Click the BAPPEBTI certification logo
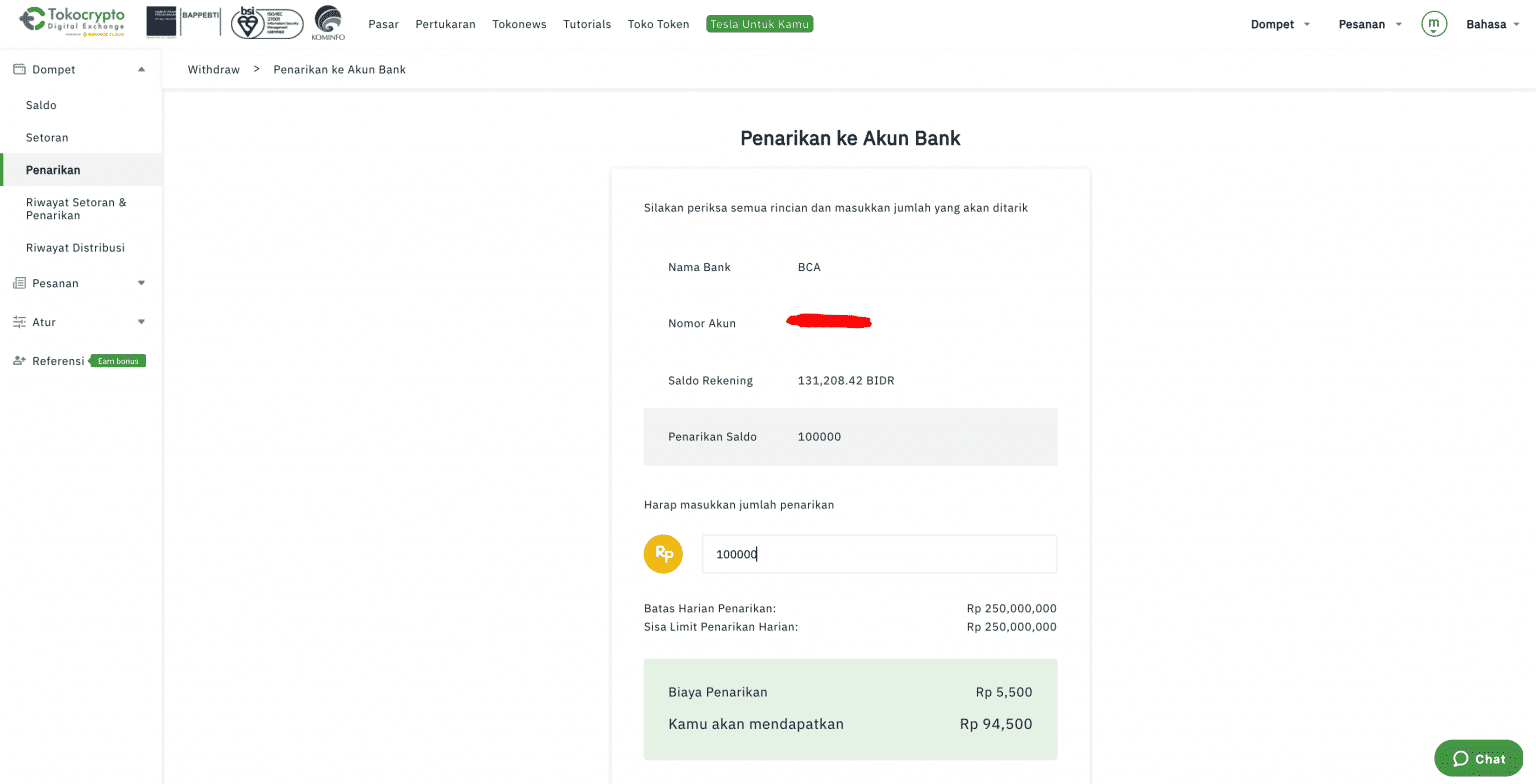This screenshot has width=1536, height=784. click(184, 21)
